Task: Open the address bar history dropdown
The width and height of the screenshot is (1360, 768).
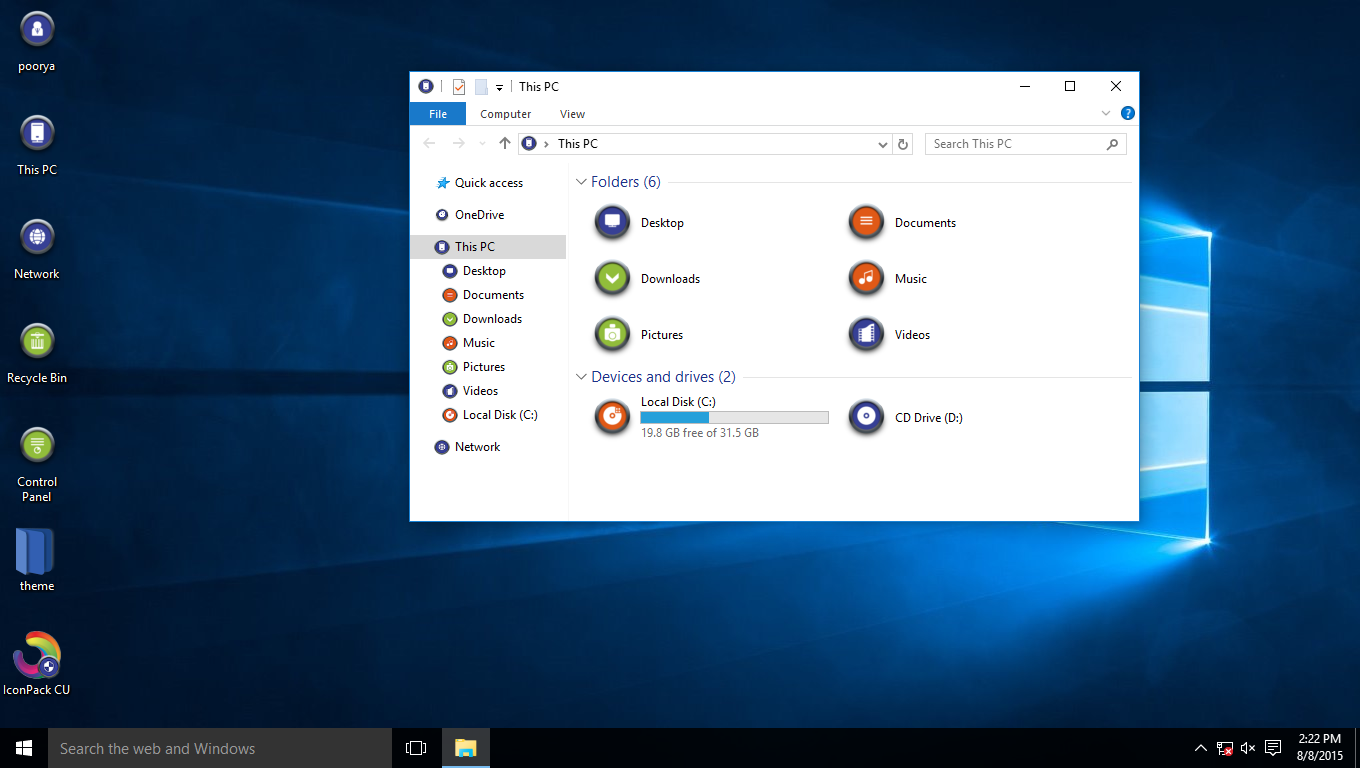Action: (x=881, y=144)
